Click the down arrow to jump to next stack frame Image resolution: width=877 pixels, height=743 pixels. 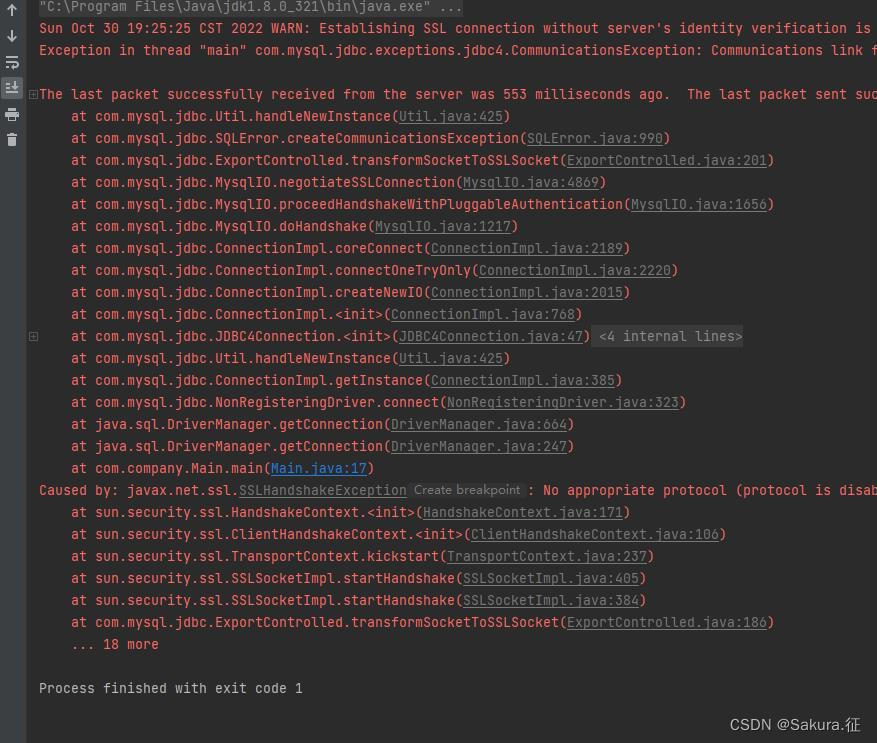(x=12, y=37)
